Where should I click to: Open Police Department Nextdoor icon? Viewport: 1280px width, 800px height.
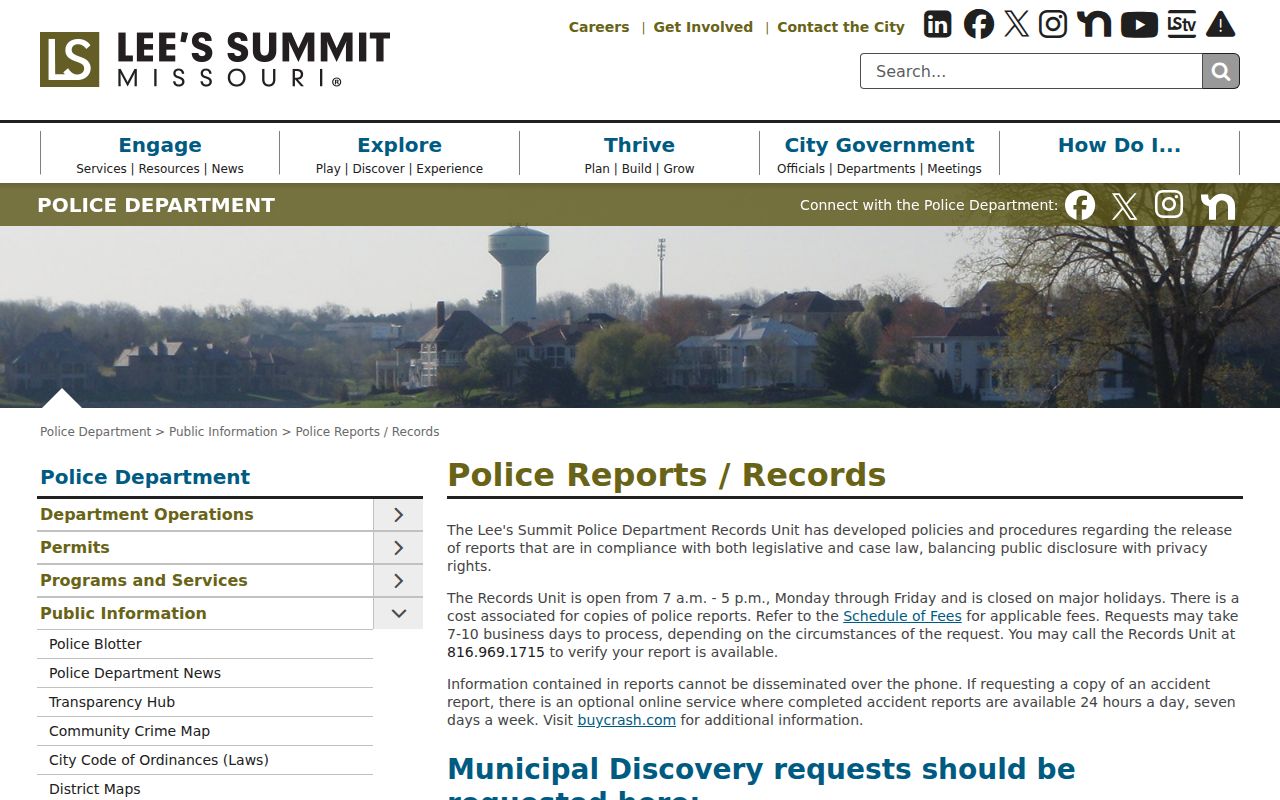(x=1218, y=206)
